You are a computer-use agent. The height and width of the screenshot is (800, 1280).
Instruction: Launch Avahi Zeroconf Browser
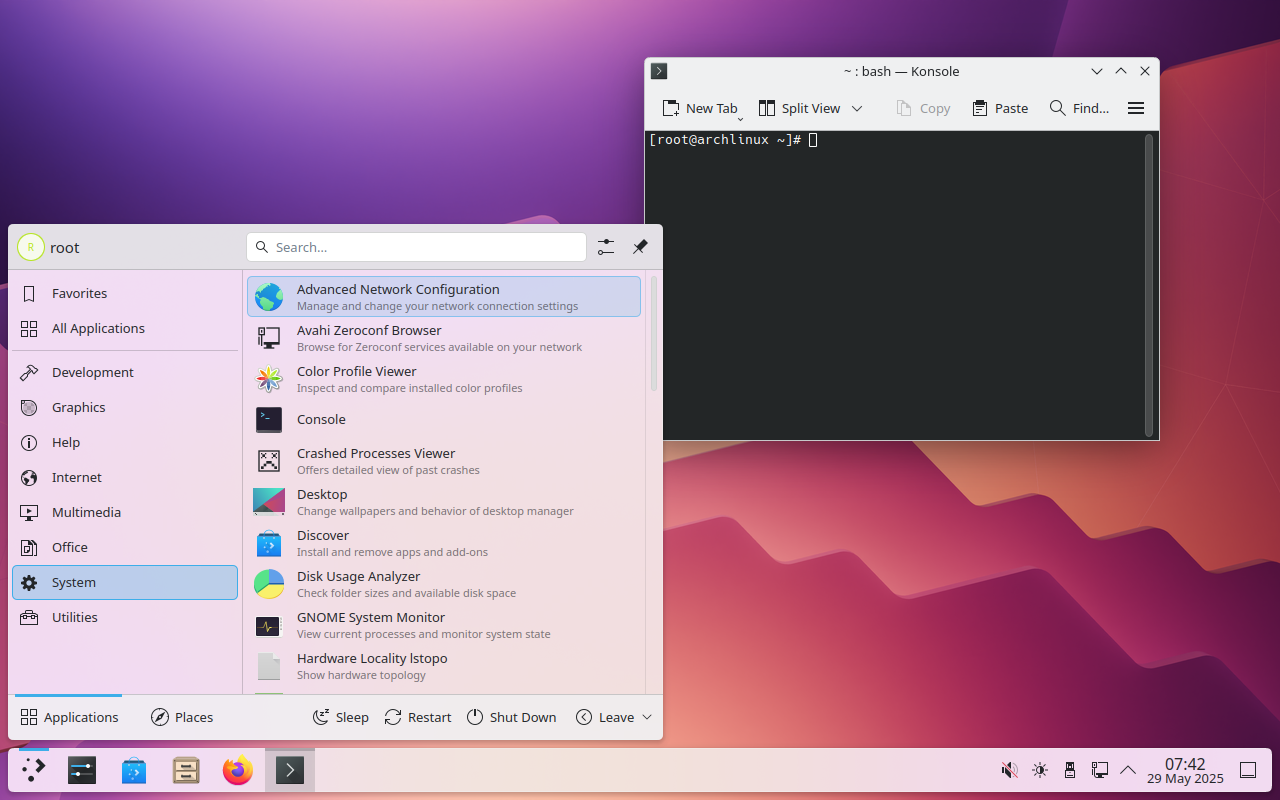pos(444,338)
